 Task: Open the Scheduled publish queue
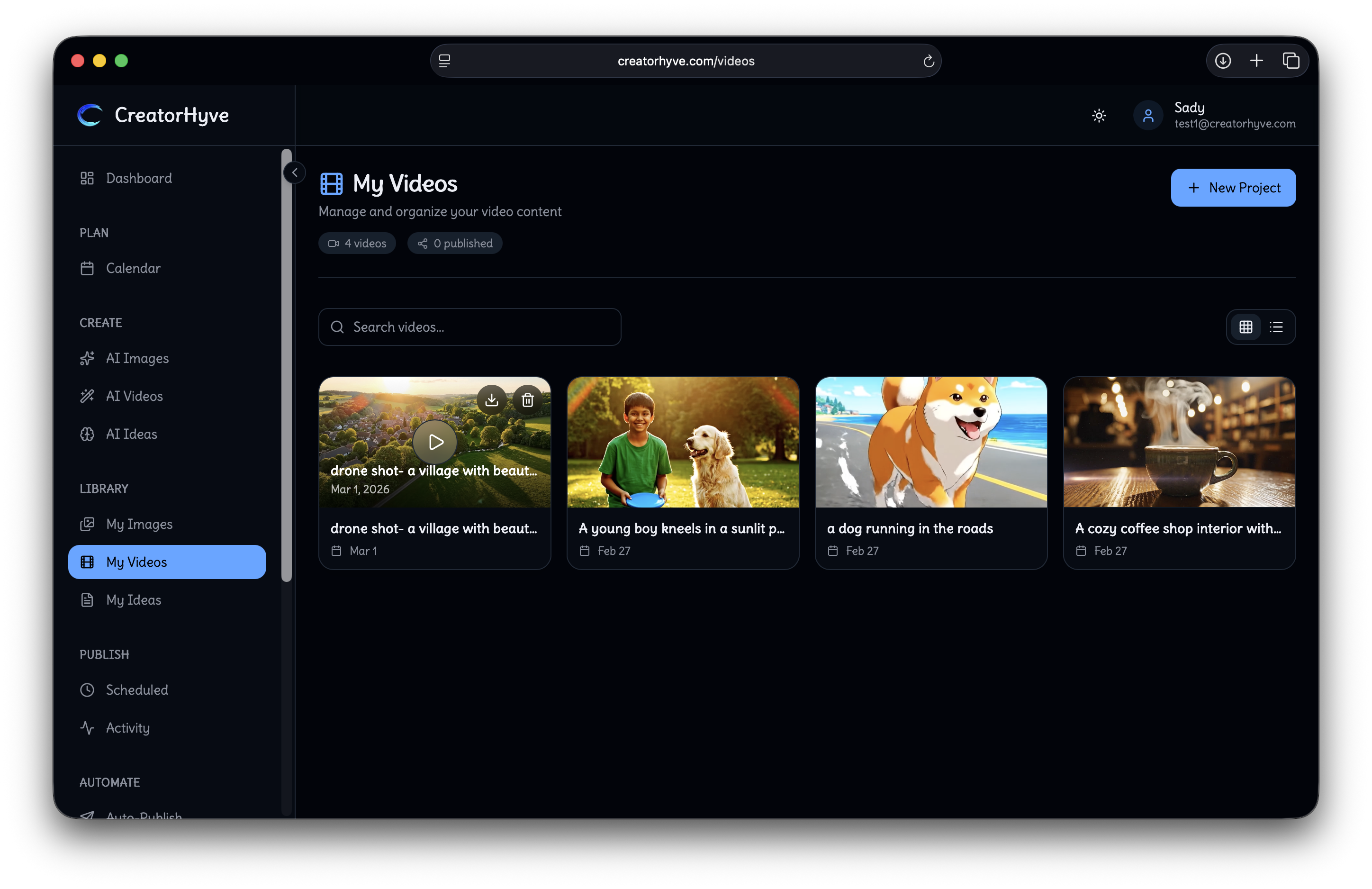pos(136,689)
